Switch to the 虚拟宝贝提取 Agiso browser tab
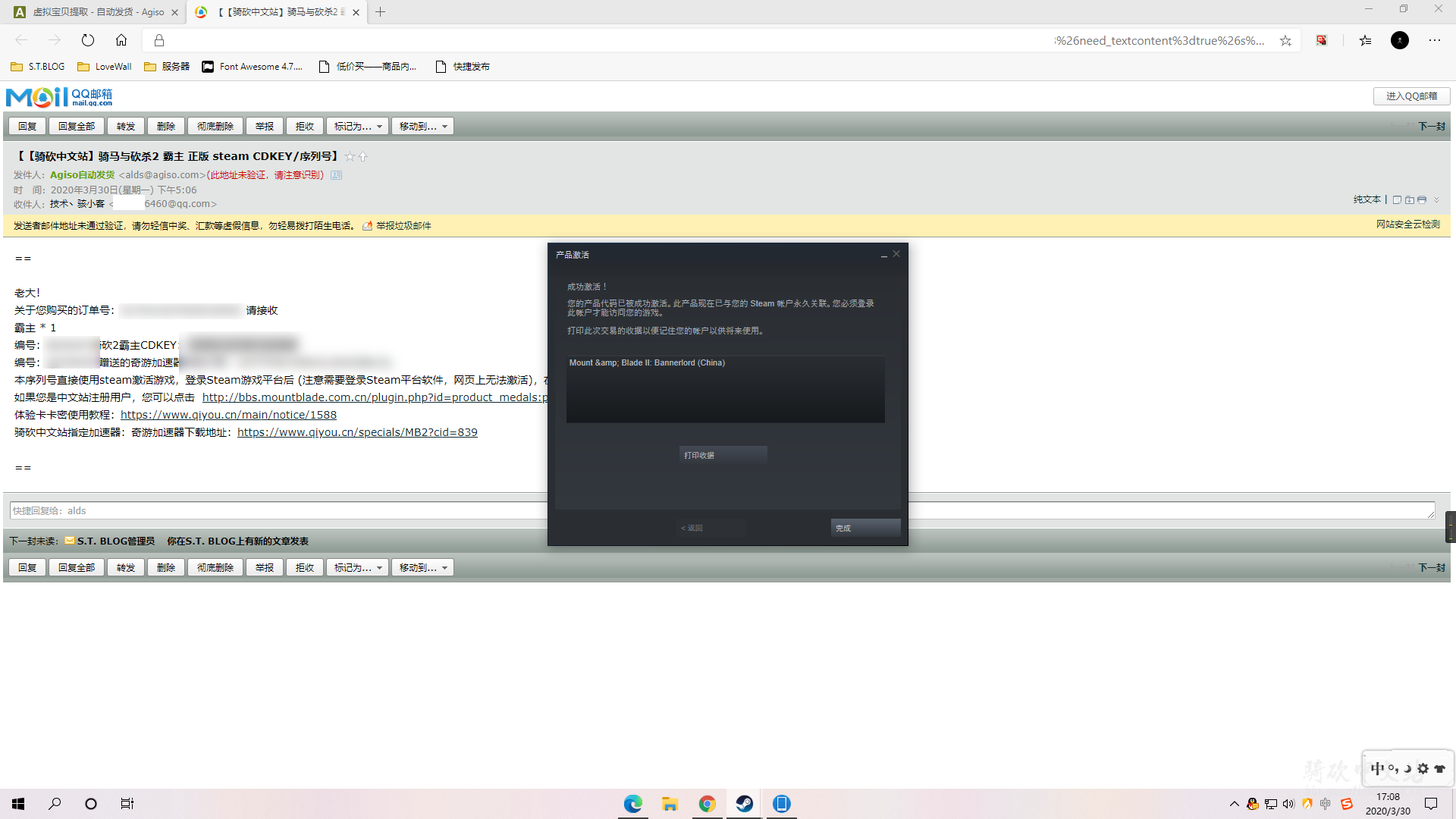 point(95,12)
